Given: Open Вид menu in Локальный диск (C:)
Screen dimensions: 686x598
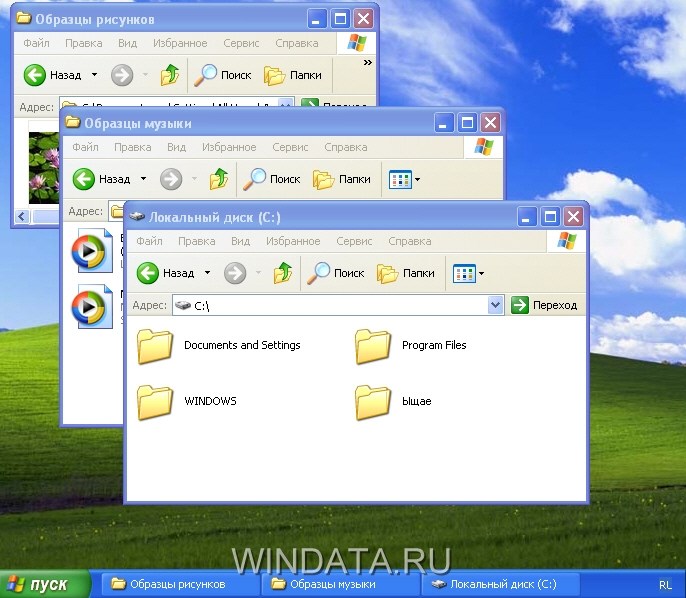Looking at the screenshot, I should [240, 241].
